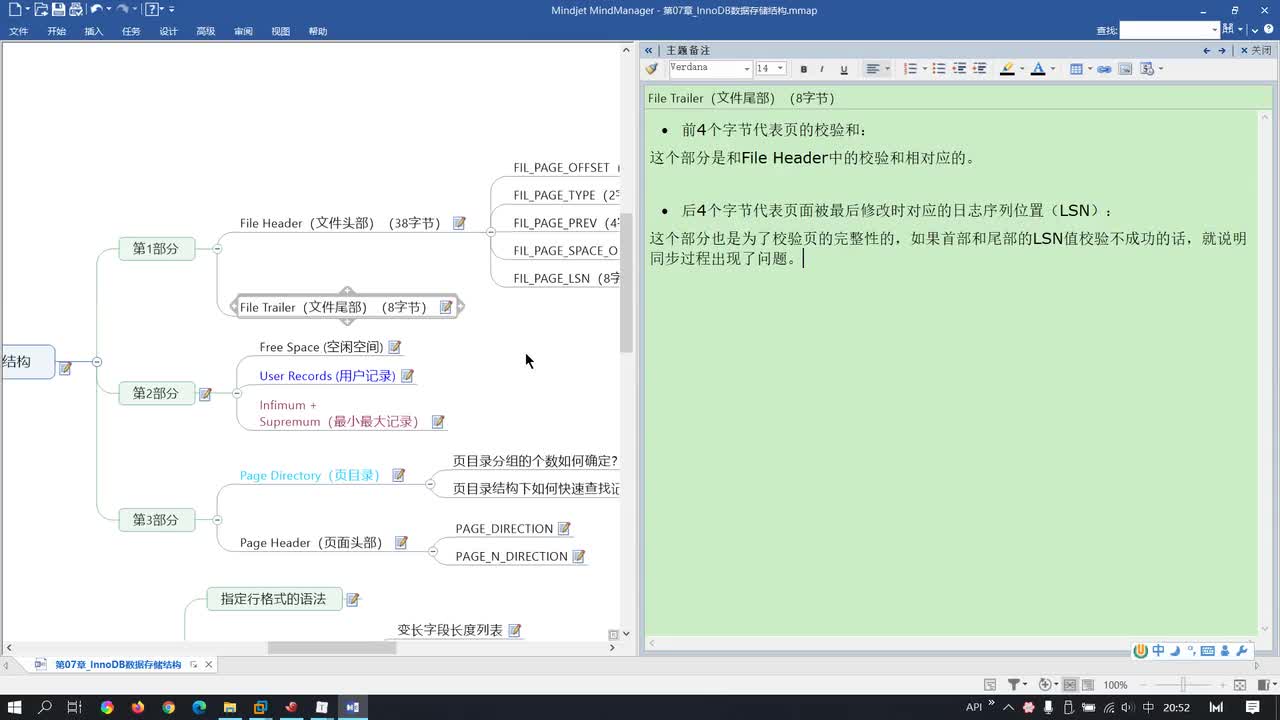
Task: Collapse the 第1部分 branch
Action: 217,248
